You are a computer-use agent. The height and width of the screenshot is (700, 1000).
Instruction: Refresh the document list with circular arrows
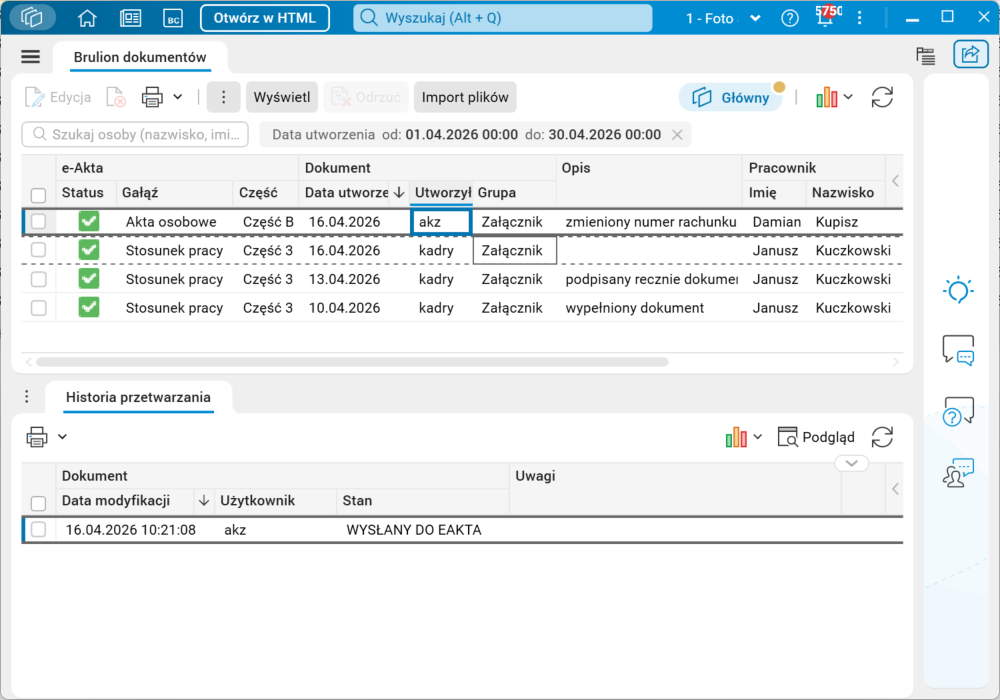[882, 98]
